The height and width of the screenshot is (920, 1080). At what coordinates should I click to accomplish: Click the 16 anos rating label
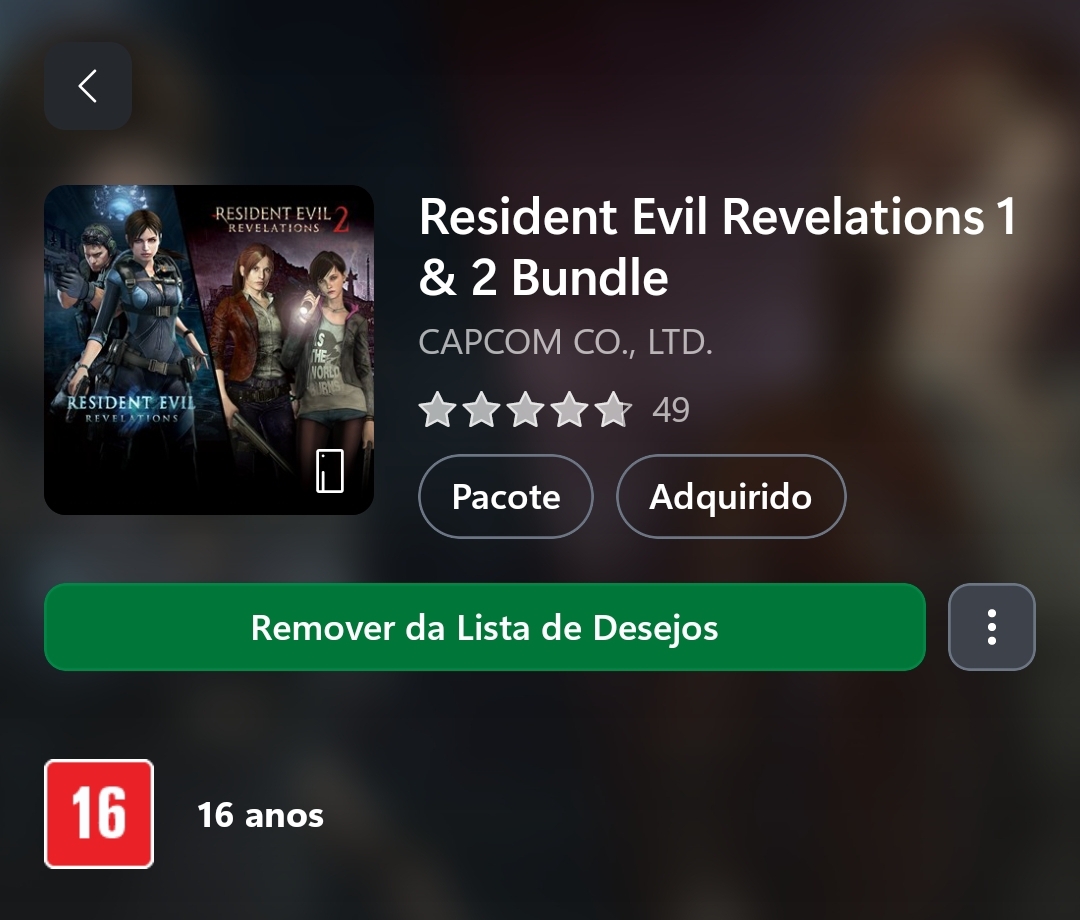click(260, 815)
